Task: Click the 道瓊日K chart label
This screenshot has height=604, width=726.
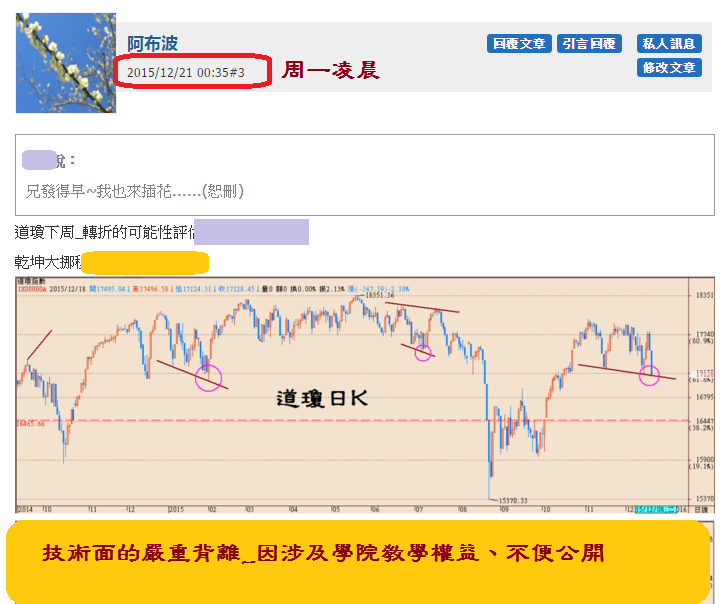Action: point(322,398)
